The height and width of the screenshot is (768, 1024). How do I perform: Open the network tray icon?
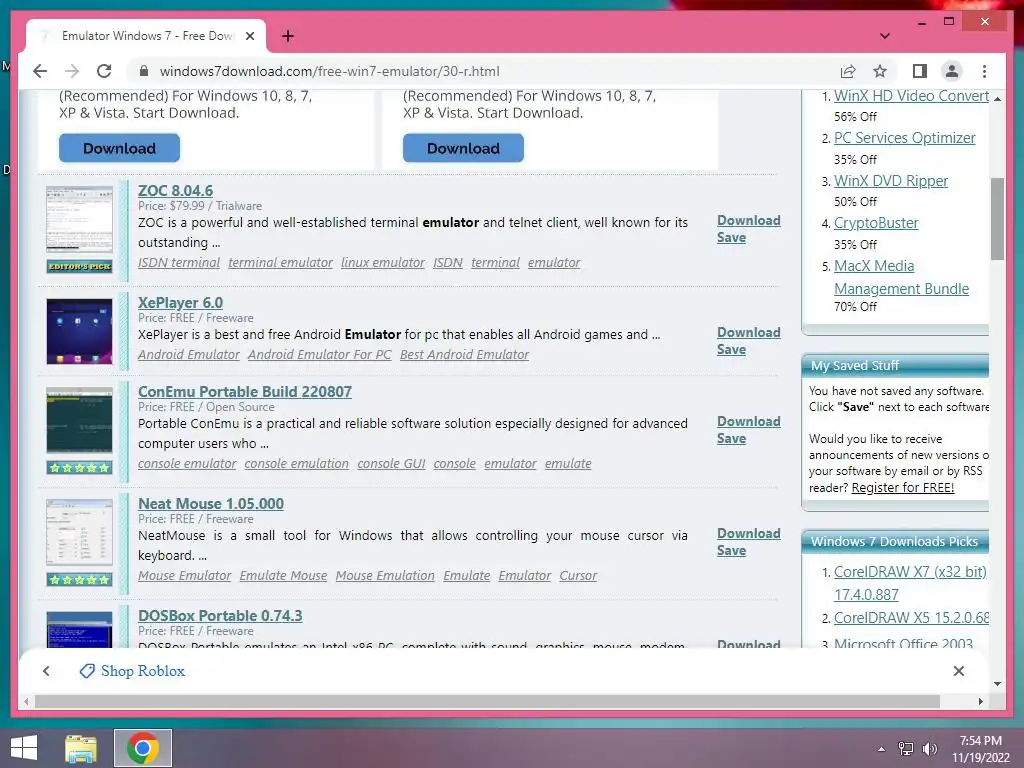pyautogui.click(x=906, y=749)
